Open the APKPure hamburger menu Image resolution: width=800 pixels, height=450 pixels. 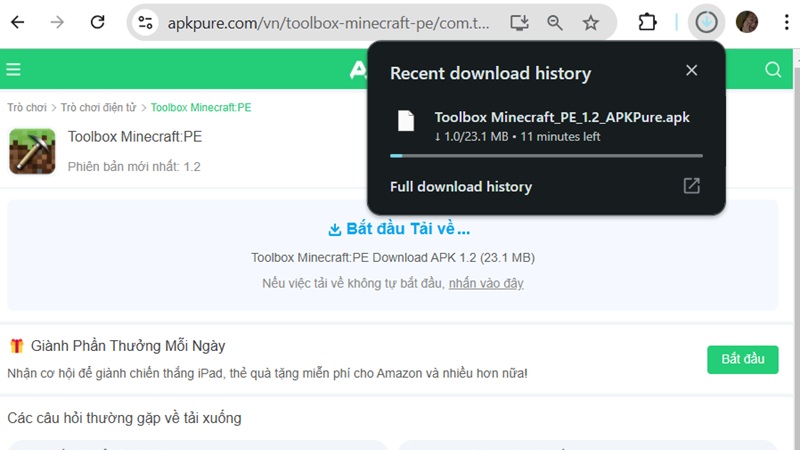click(13, 69)
